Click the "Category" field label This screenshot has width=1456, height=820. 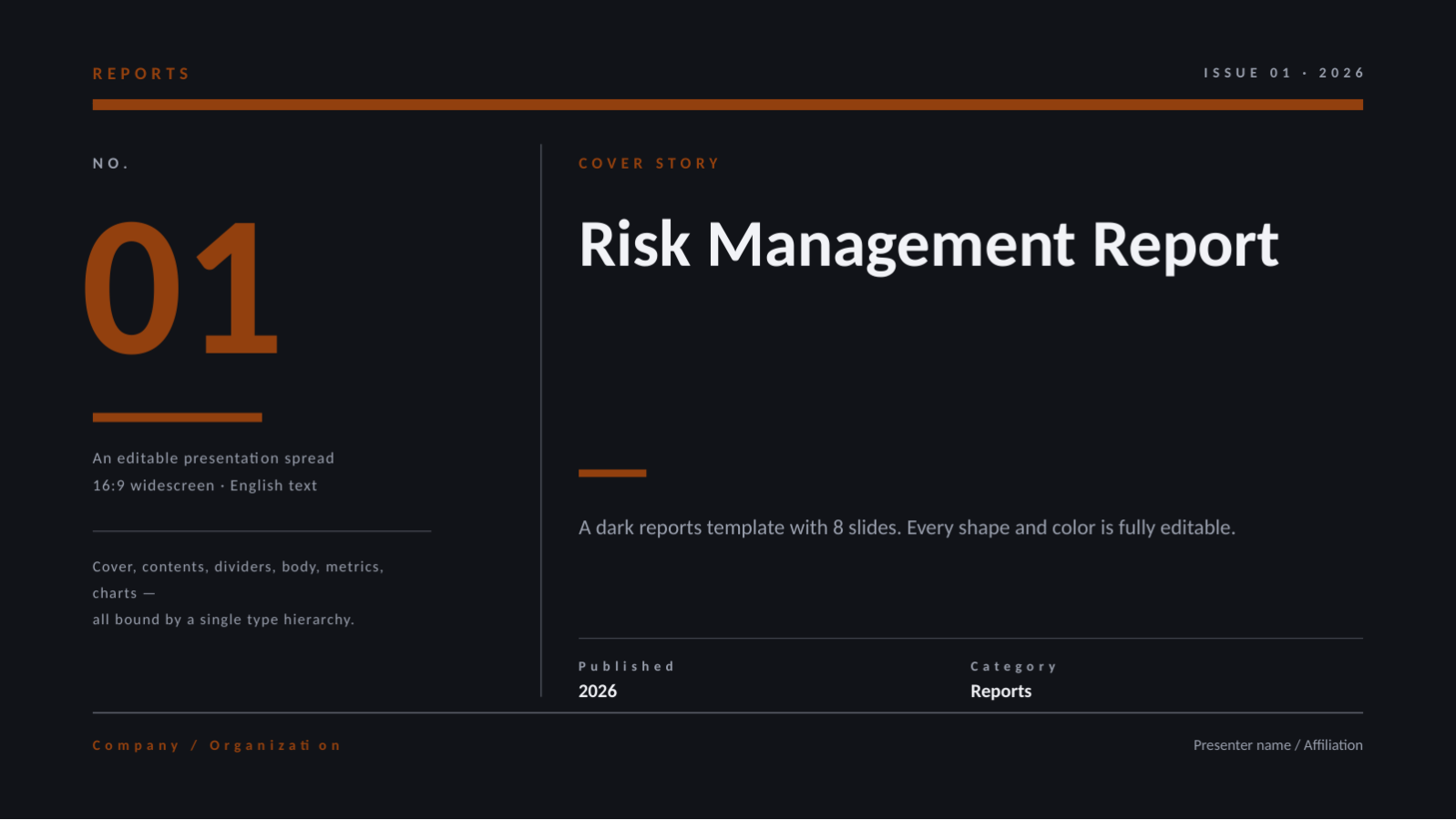tap(1013, 666)
